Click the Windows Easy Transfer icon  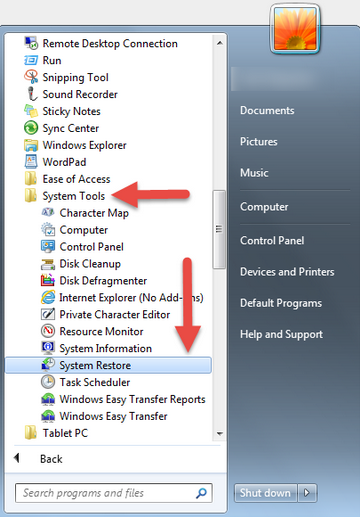tap(48, 416)
